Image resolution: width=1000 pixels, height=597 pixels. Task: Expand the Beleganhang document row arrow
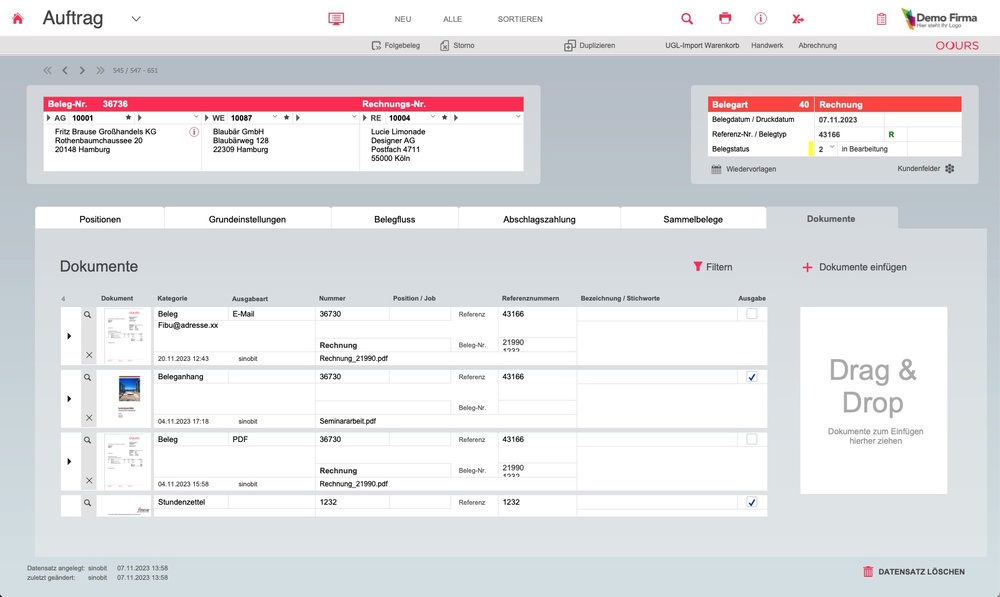[x=70, y=399]
